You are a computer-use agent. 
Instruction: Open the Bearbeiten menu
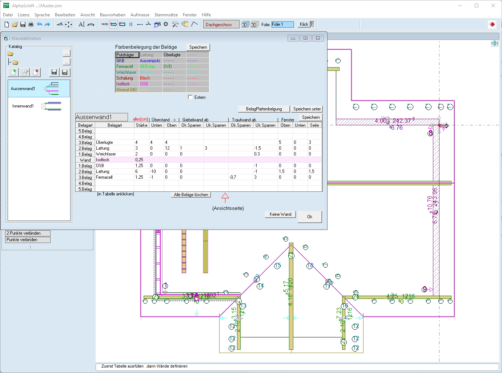click(x=65, y=15)
